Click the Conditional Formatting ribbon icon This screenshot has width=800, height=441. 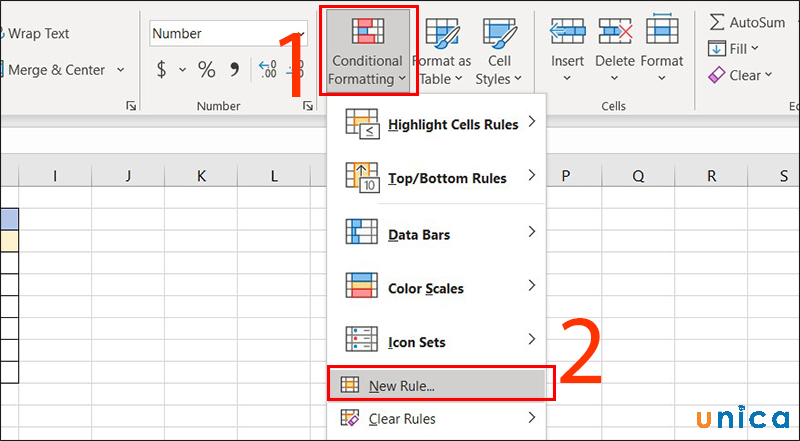pyautogui.click(x=366, y=33)
